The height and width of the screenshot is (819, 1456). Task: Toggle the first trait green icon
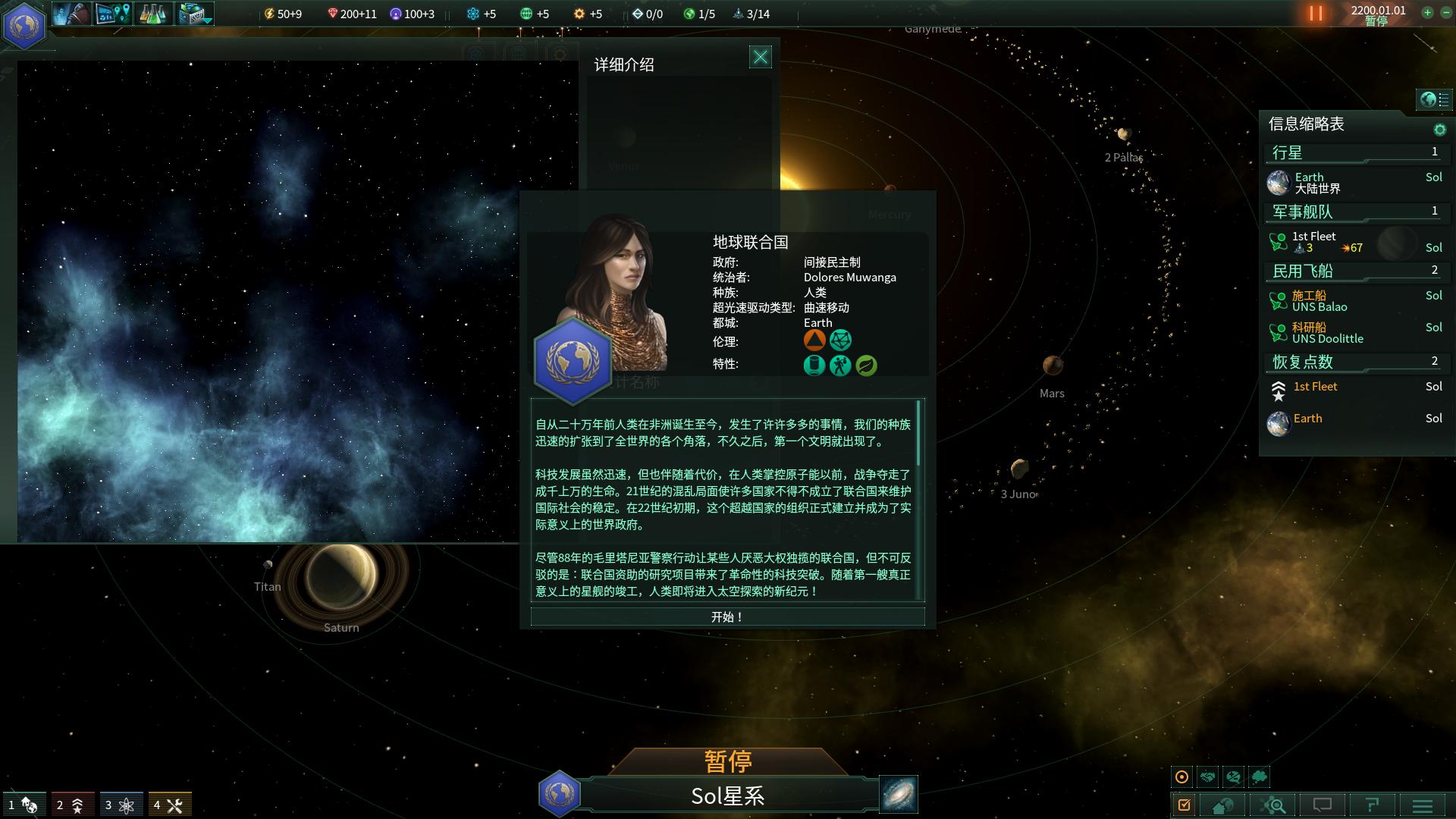click(815, 365)
